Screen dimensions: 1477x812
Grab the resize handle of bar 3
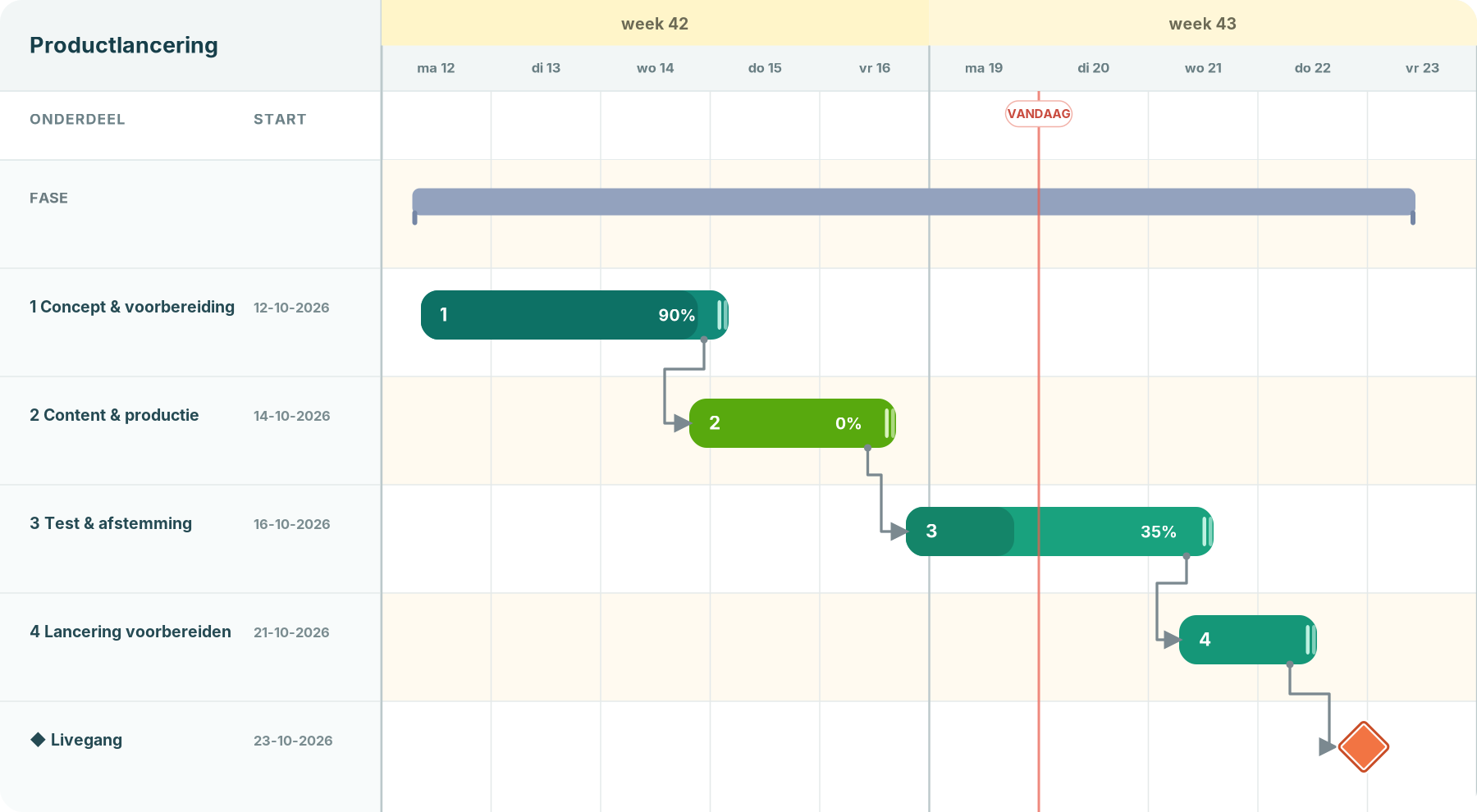pos(1207,531)
